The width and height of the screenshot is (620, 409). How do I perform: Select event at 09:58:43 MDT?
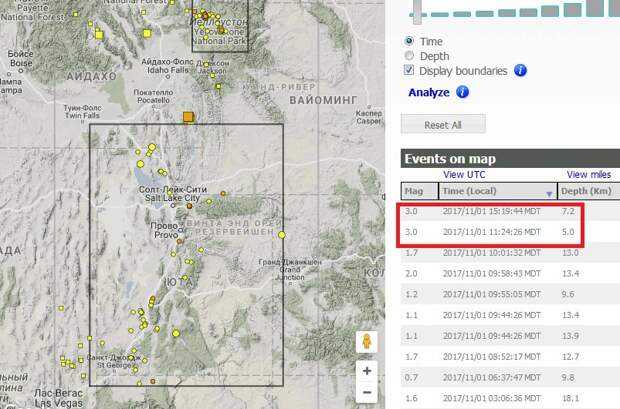click(510, 273)
